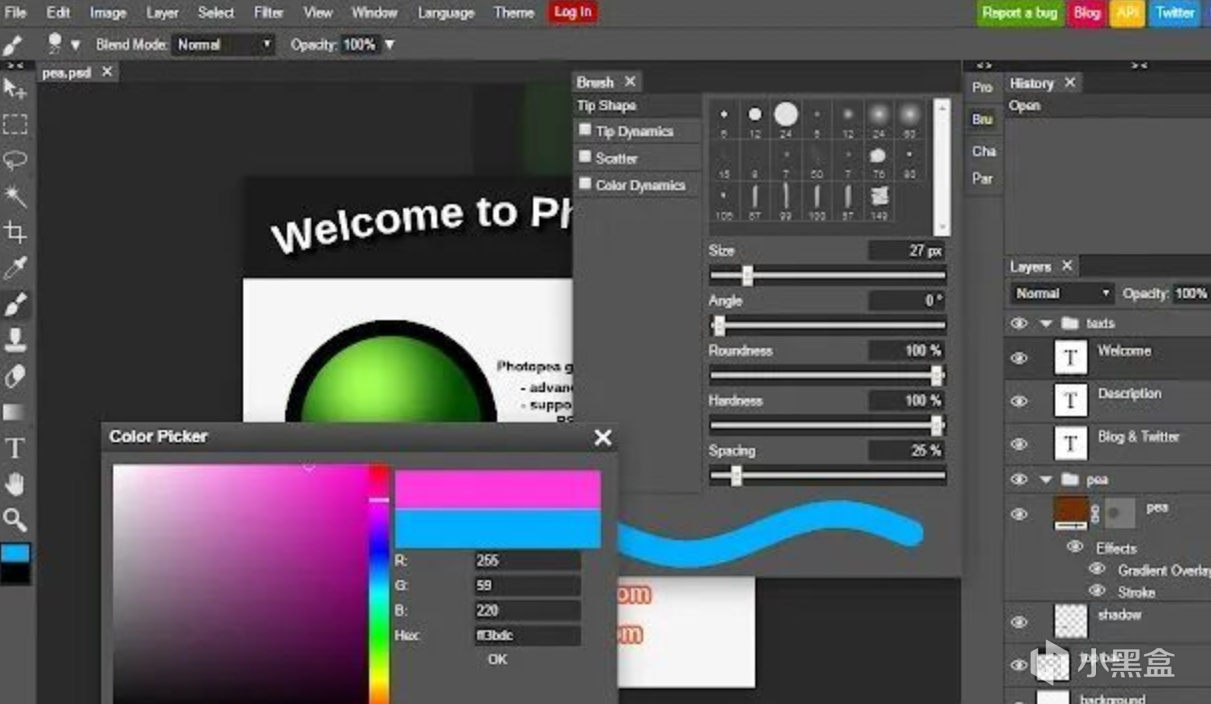Open the Blog link
This screenshot has height=704, width=1211.
click(1086, 13)
